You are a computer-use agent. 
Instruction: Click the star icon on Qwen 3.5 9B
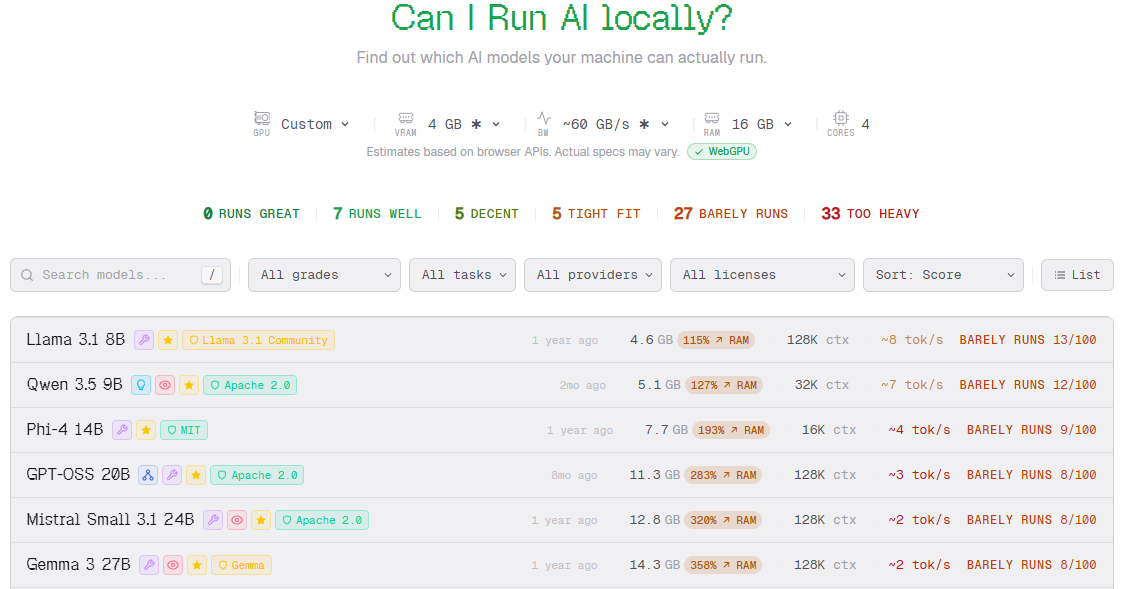188,385
